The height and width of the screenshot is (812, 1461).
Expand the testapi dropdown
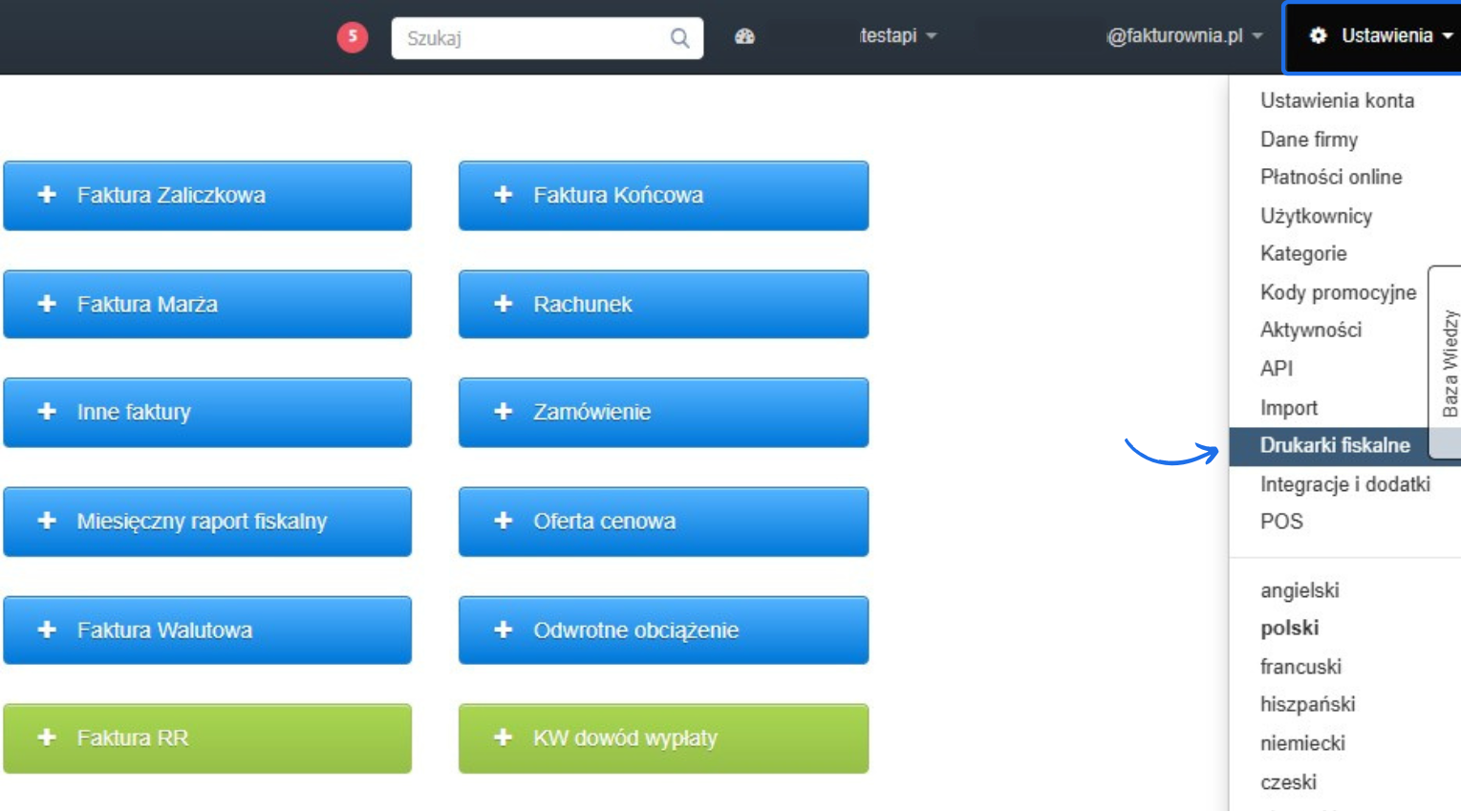tap(898, 35)
